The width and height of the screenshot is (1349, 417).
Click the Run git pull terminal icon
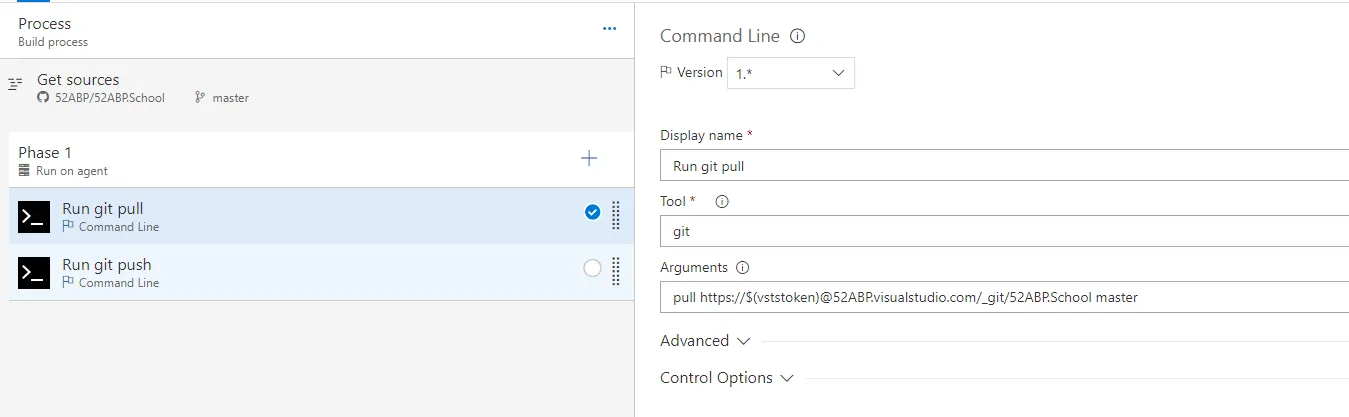pos(34,216)
